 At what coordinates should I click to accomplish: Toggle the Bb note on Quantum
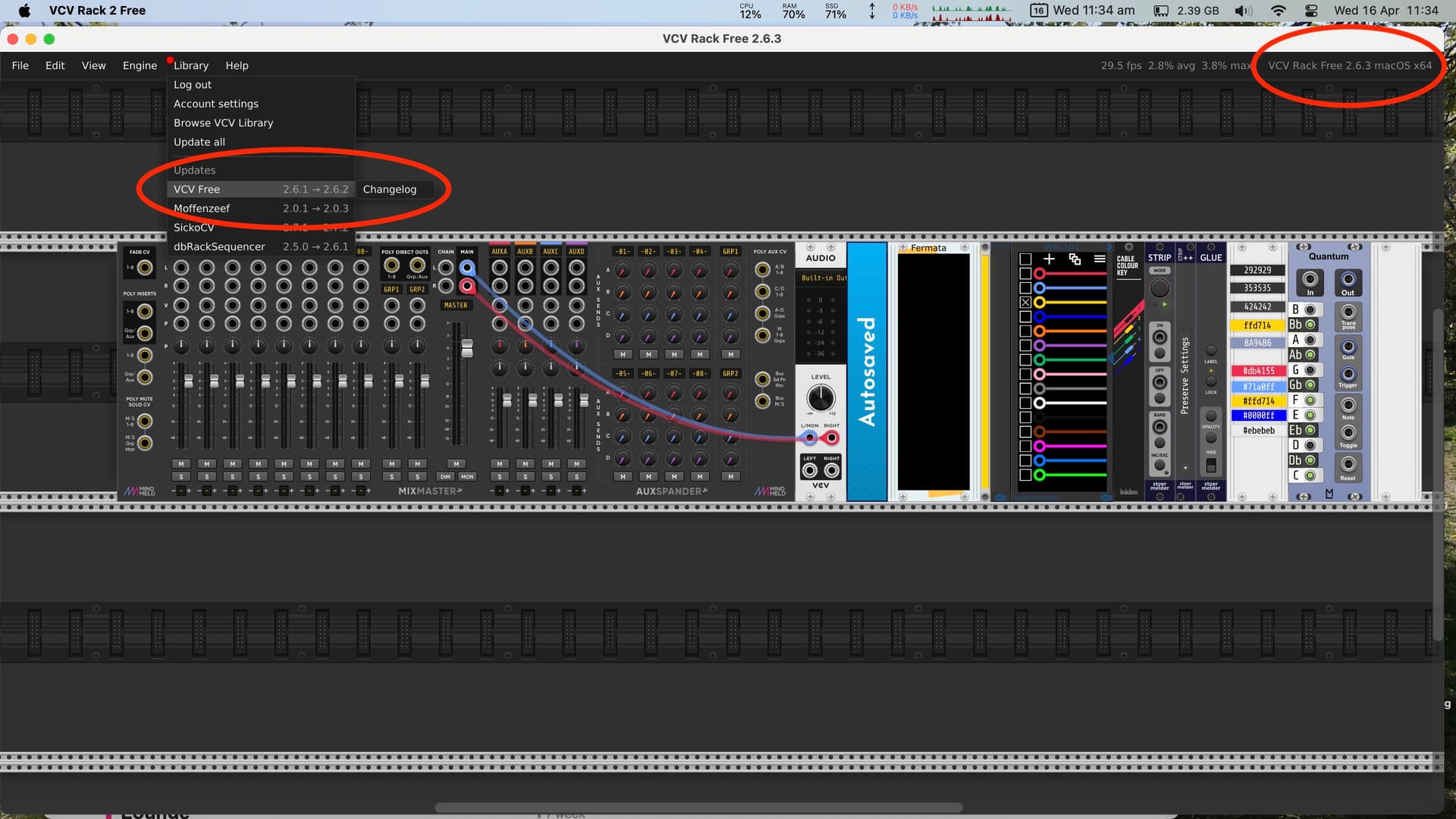click(x=1310, y=325)
